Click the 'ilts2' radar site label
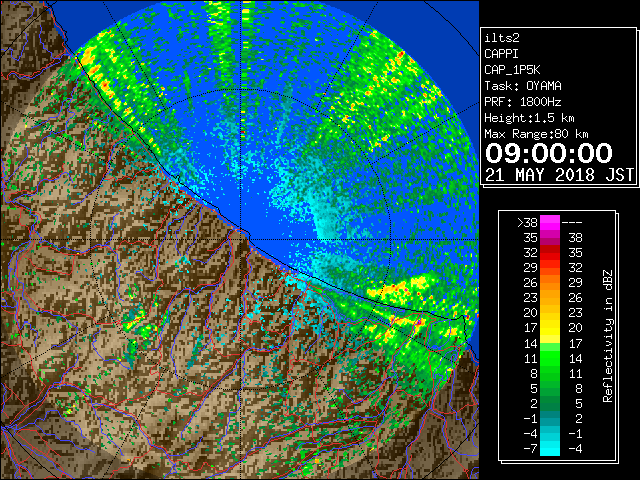Screen dimensions: 640x480 502,38
